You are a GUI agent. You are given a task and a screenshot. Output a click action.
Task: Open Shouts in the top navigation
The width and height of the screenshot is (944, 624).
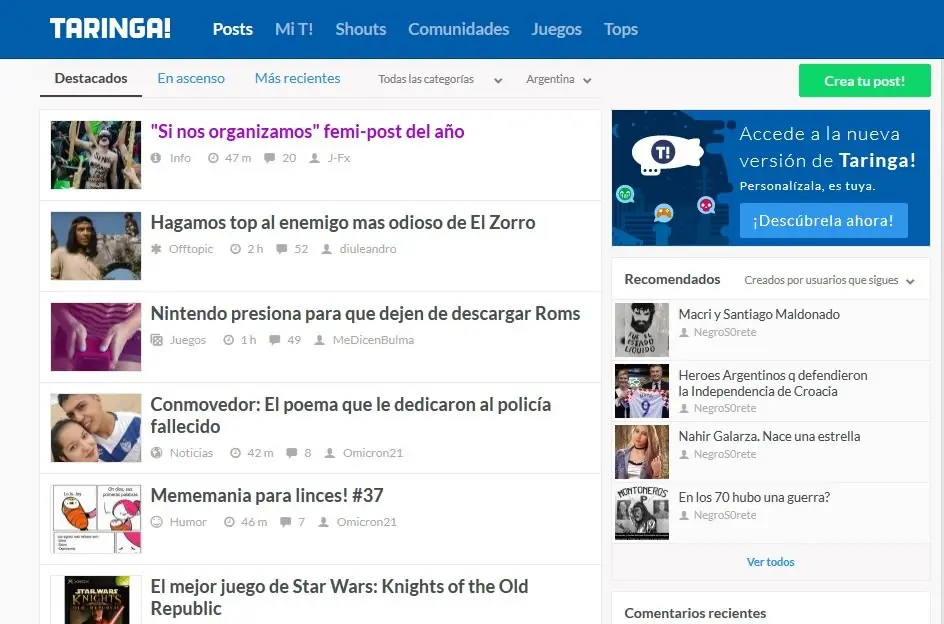[361, 29]
